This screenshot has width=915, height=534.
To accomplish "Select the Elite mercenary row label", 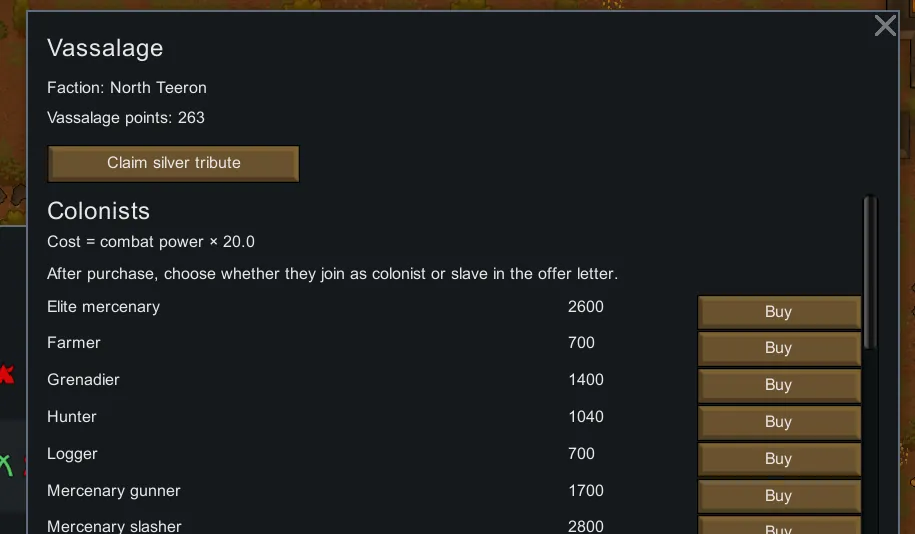I will [x=103, y=307].
